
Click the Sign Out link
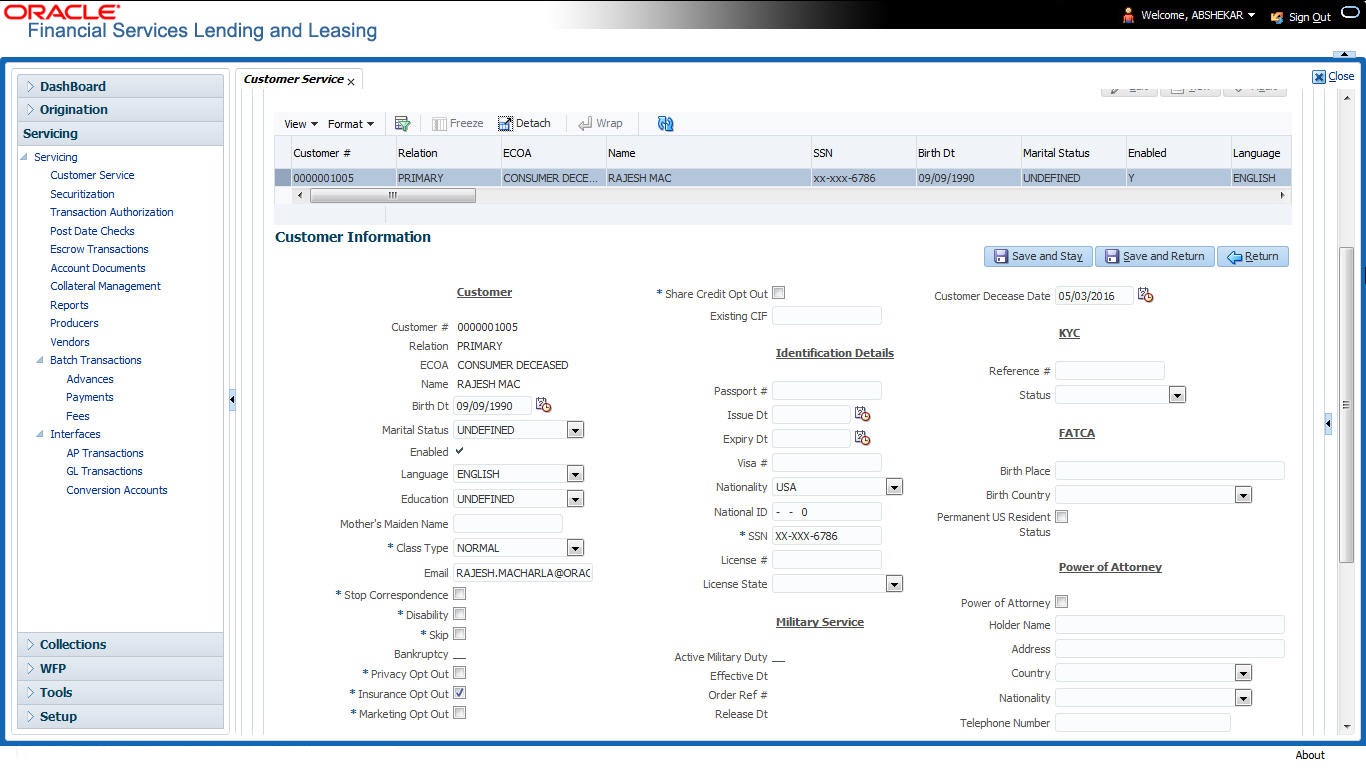point(1309,17)
